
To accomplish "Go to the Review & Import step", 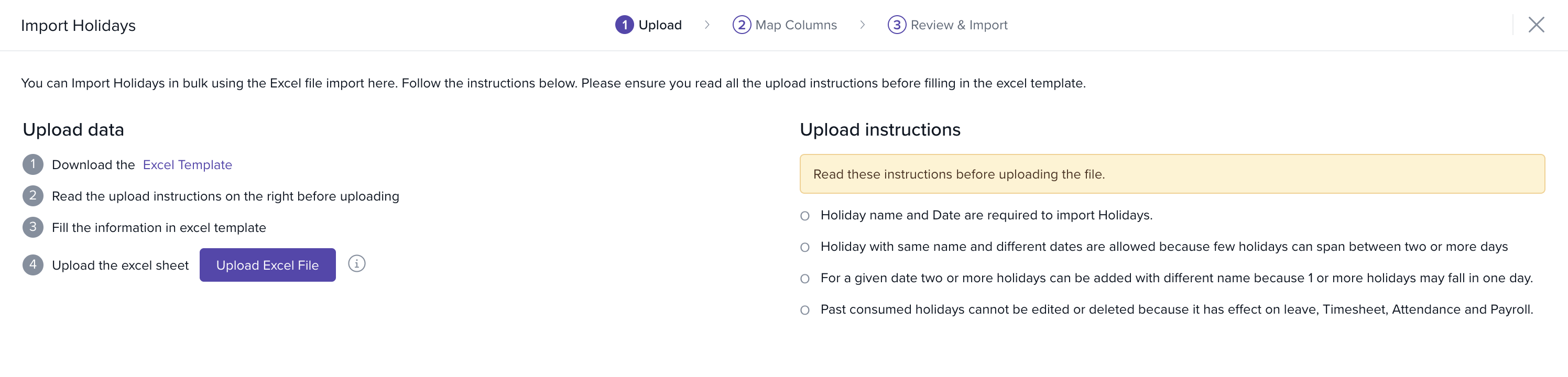I will pos(959,25).
